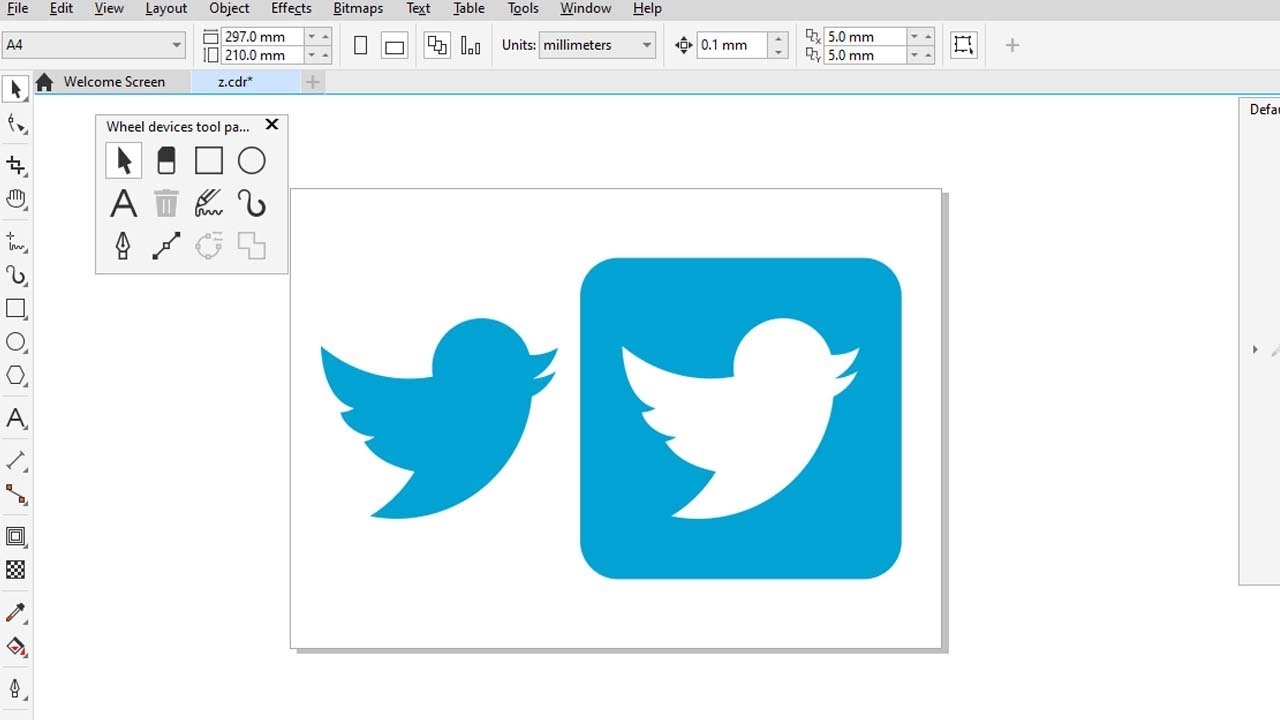Choose Ellipse tool in Wheel devices palette
Screen dimensions: 1280x720
[252, 160]
